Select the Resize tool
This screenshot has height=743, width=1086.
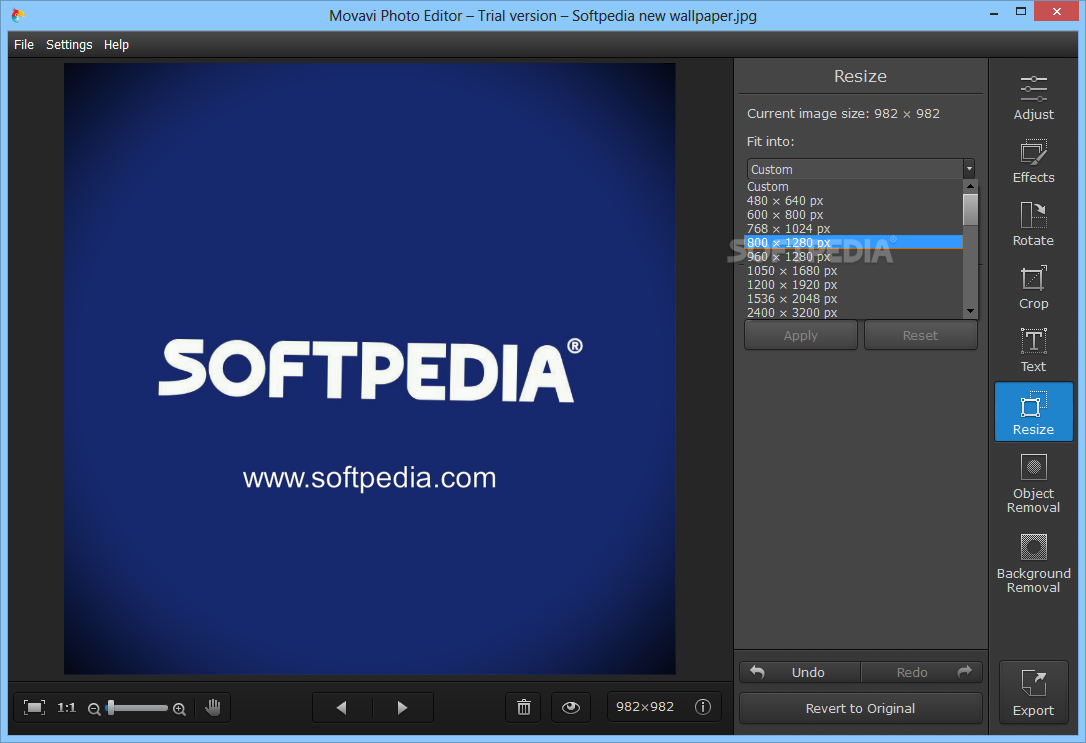tap(1033, 412)
